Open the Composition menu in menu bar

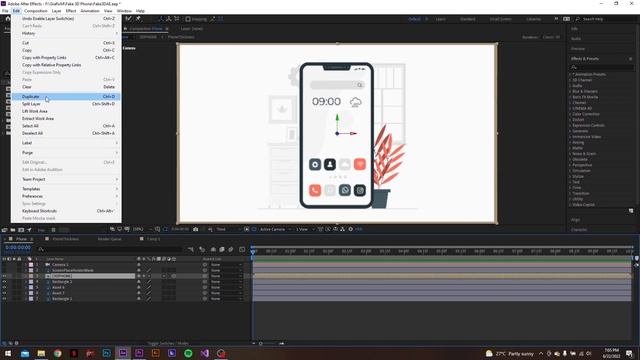tap(36, 11)
